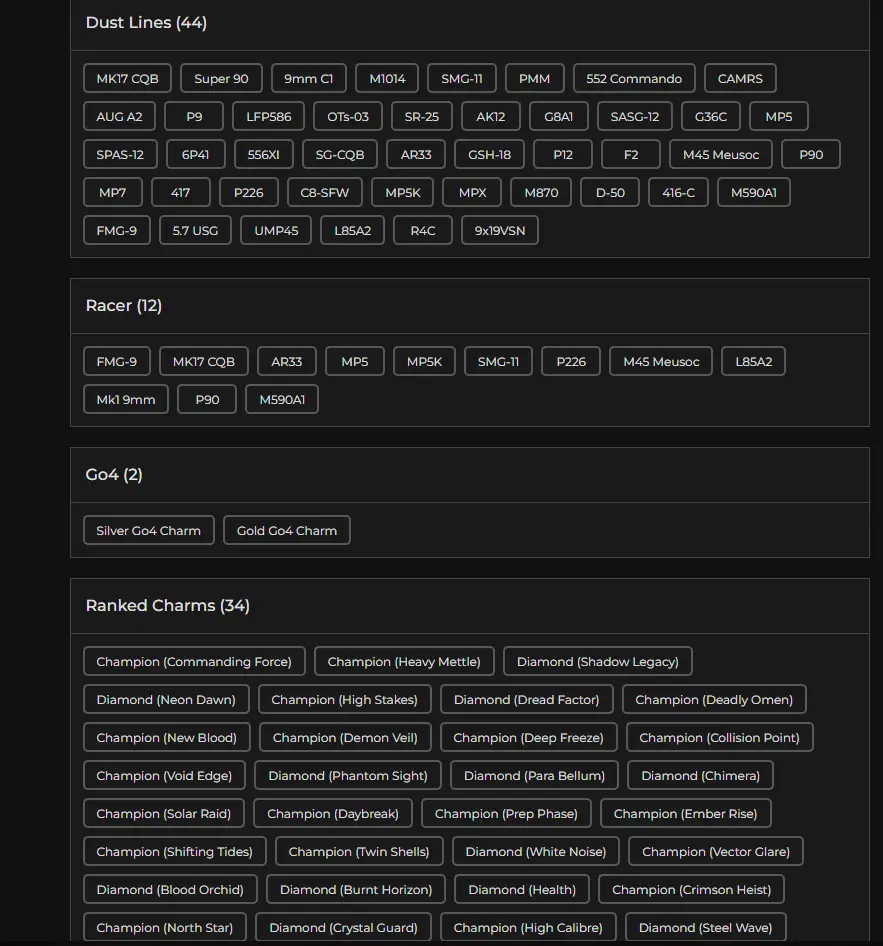Choose the CAMRS weapon tag
The image size is (883, 946).
[740, 78]
